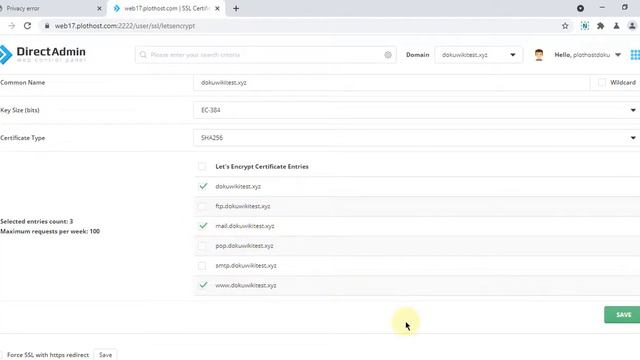Open the Certificate Type SHA256 dropdown
Viewport: 640px width, 360px height.
click(417, 138)
